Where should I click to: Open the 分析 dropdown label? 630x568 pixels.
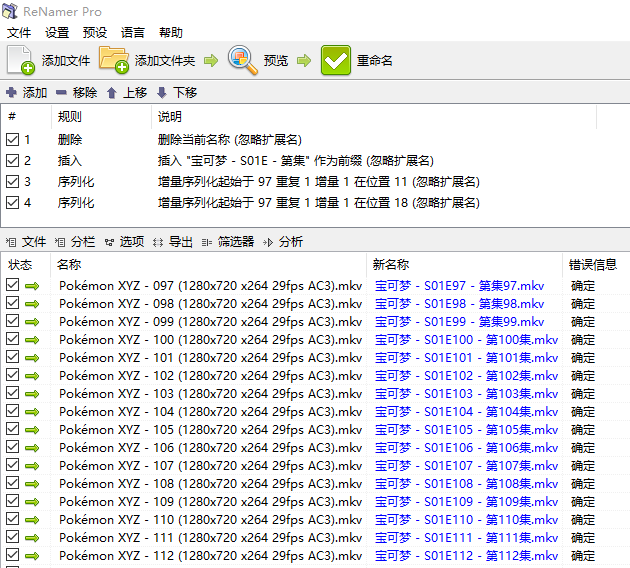291,242
